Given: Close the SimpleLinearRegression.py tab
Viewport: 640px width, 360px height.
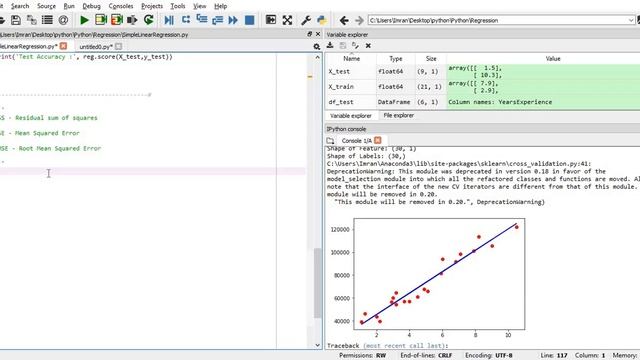Looking at the screenshot, I should tap(63, 46).
